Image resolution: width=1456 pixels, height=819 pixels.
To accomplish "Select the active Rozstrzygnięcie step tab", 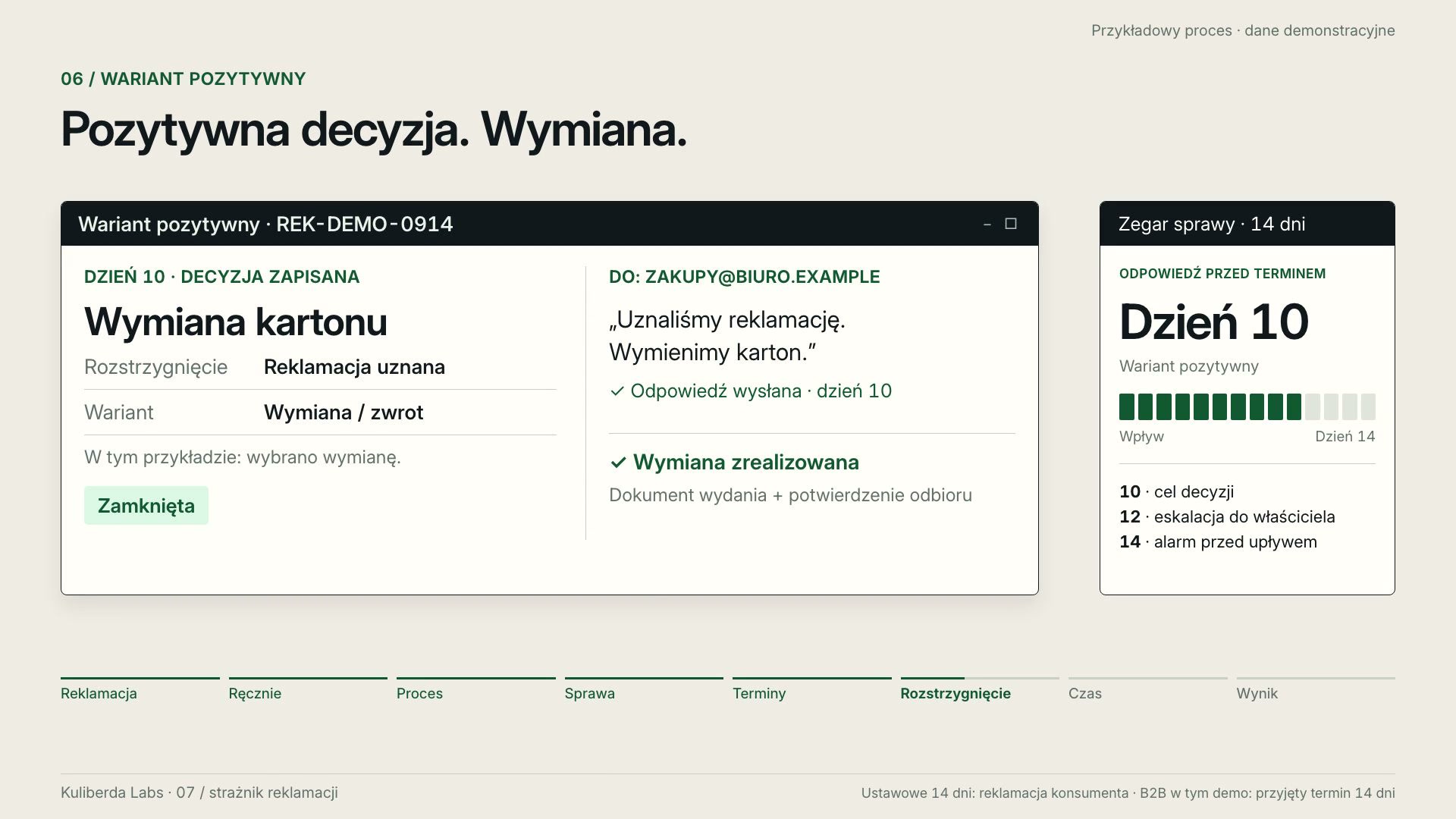I will [x=980, y=690].
